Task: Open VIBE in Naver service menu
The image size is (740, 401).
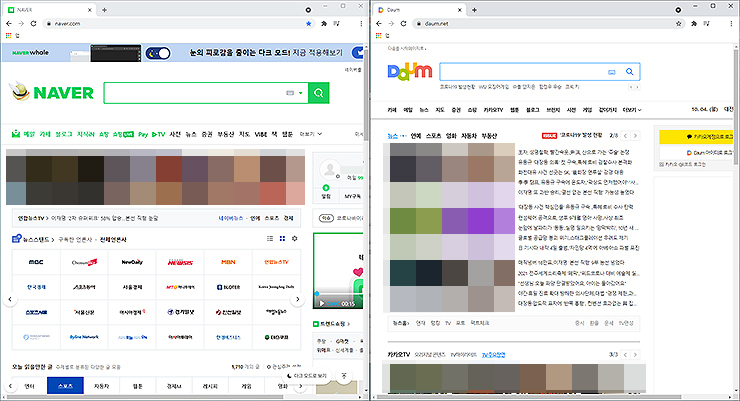Action: [x=261, y=134]
